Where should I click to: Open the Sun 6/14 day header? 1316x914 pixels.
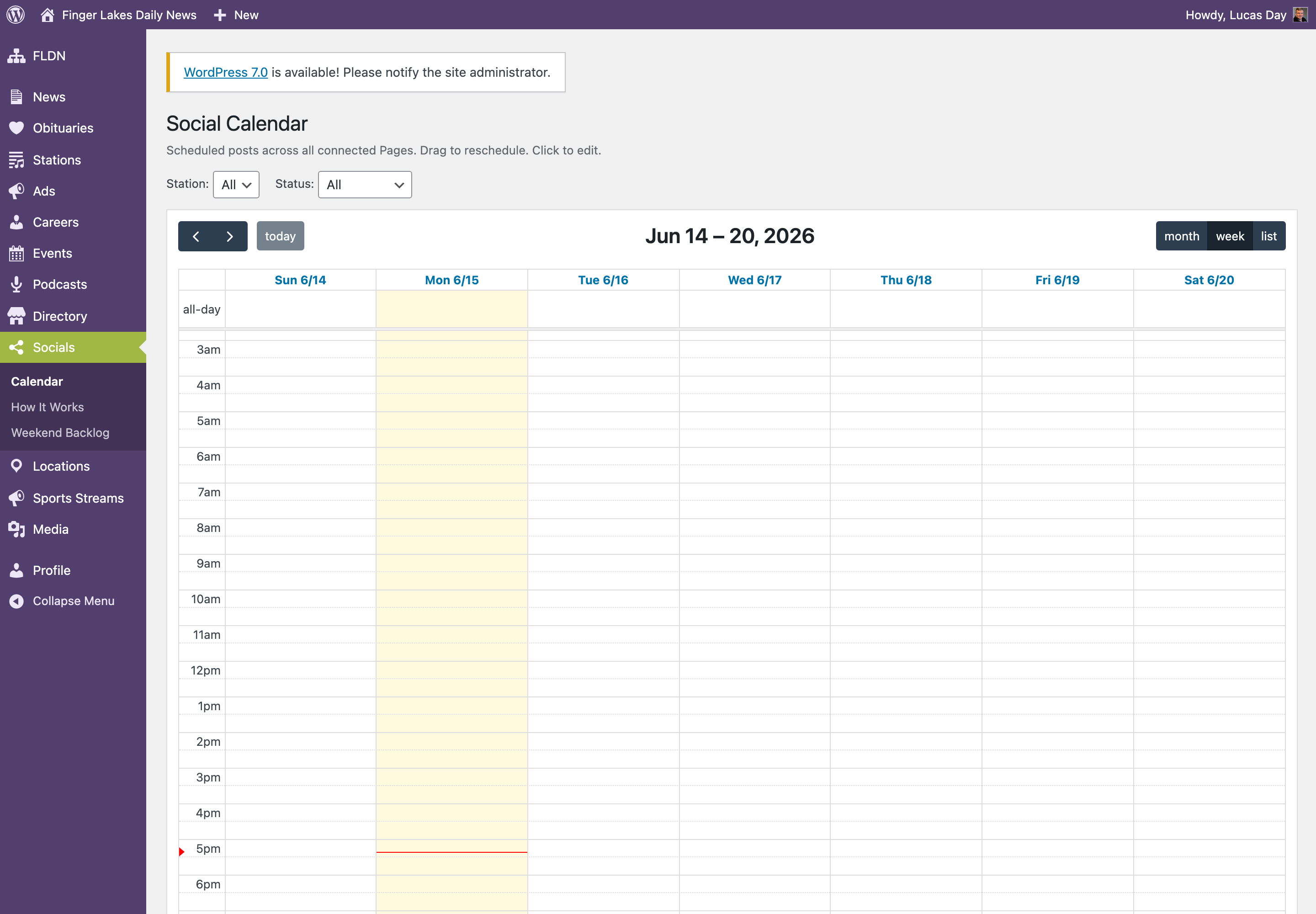[300, 280]
